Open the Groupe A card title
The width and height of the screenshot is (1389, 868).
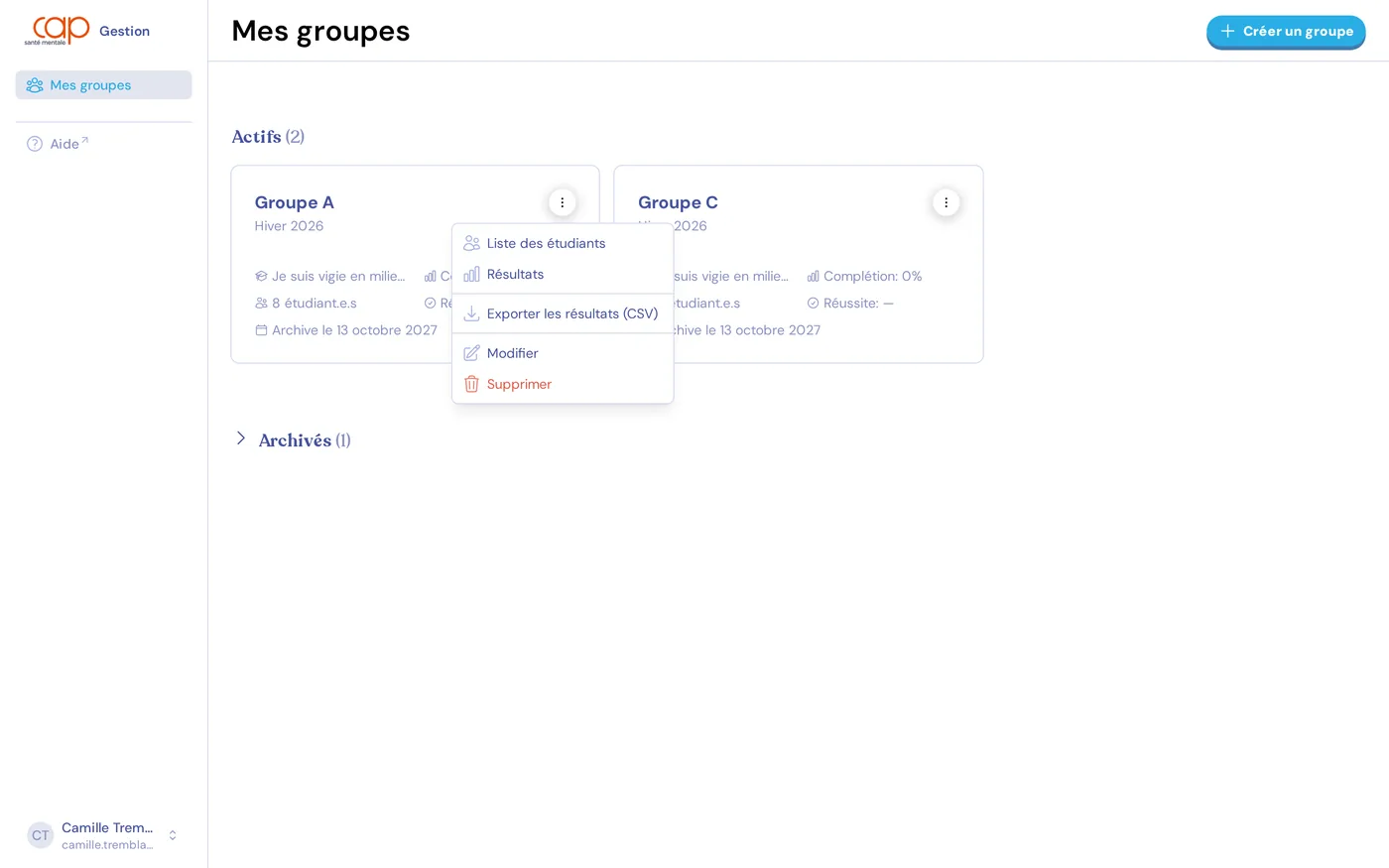coord(295,202)
